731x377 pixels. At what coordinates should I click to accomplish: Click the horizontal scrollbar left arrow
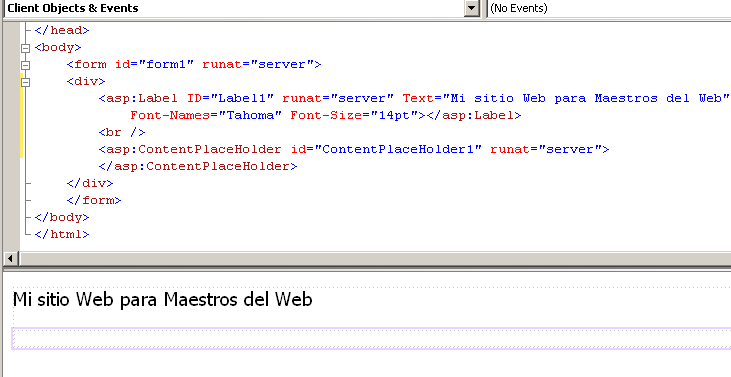[x=11, y=258]
